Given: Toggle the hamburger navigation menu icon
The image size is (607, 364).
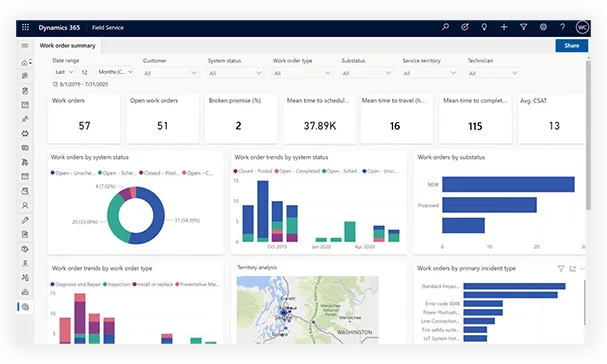Looking at the screenshot, I should click(x=25, y=46).
